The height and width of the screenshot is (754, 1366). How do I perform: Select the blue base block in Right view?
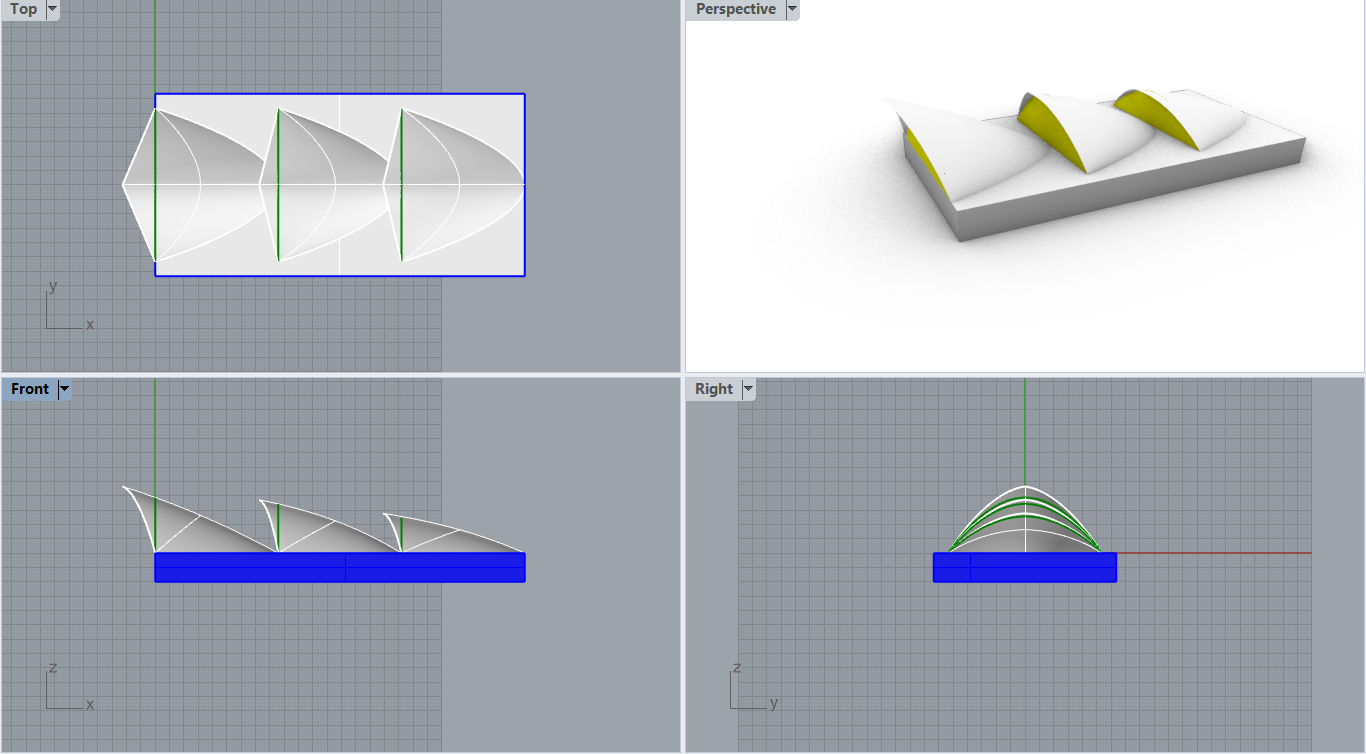point(1025,567)
